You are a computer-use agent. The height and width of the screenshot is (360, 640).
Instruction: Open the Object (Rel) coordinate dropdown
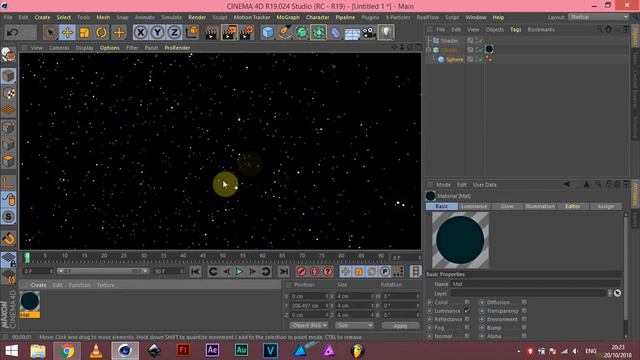309,325
